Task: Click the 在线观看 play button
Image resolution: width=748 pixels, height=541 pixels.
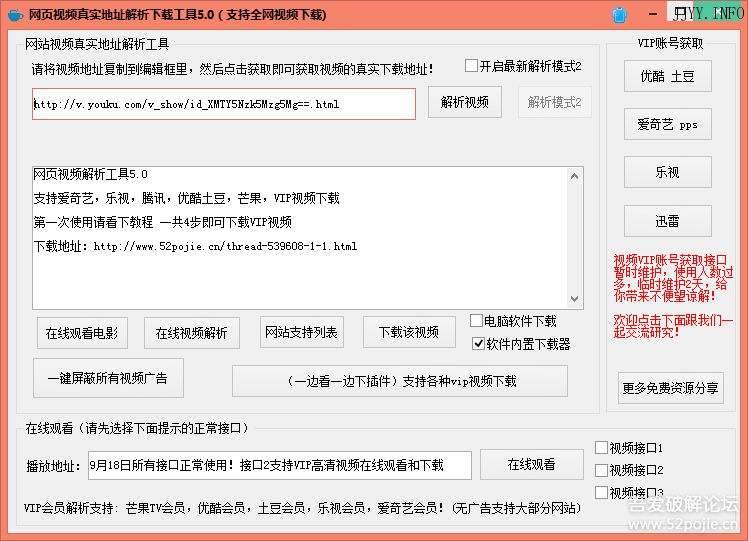Action: [x=531, y=464]
